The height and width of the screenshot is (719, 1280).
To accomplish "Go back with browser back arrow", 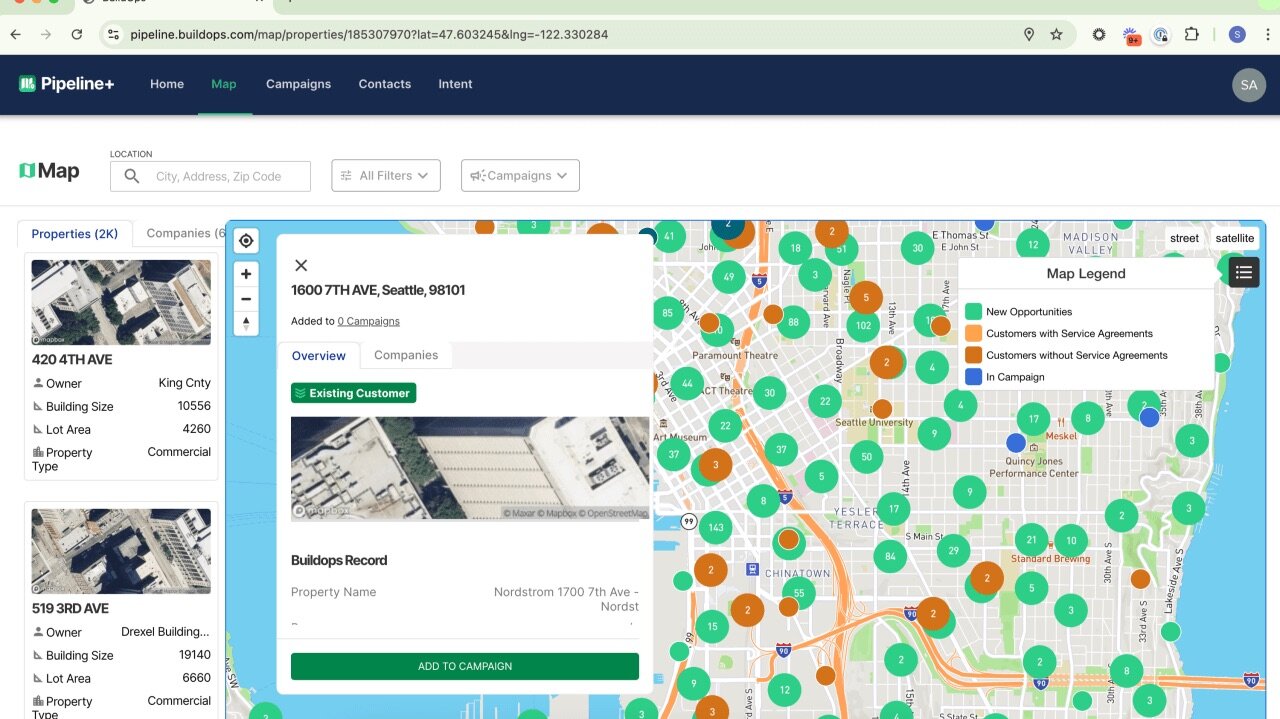I will click(15, 34).
